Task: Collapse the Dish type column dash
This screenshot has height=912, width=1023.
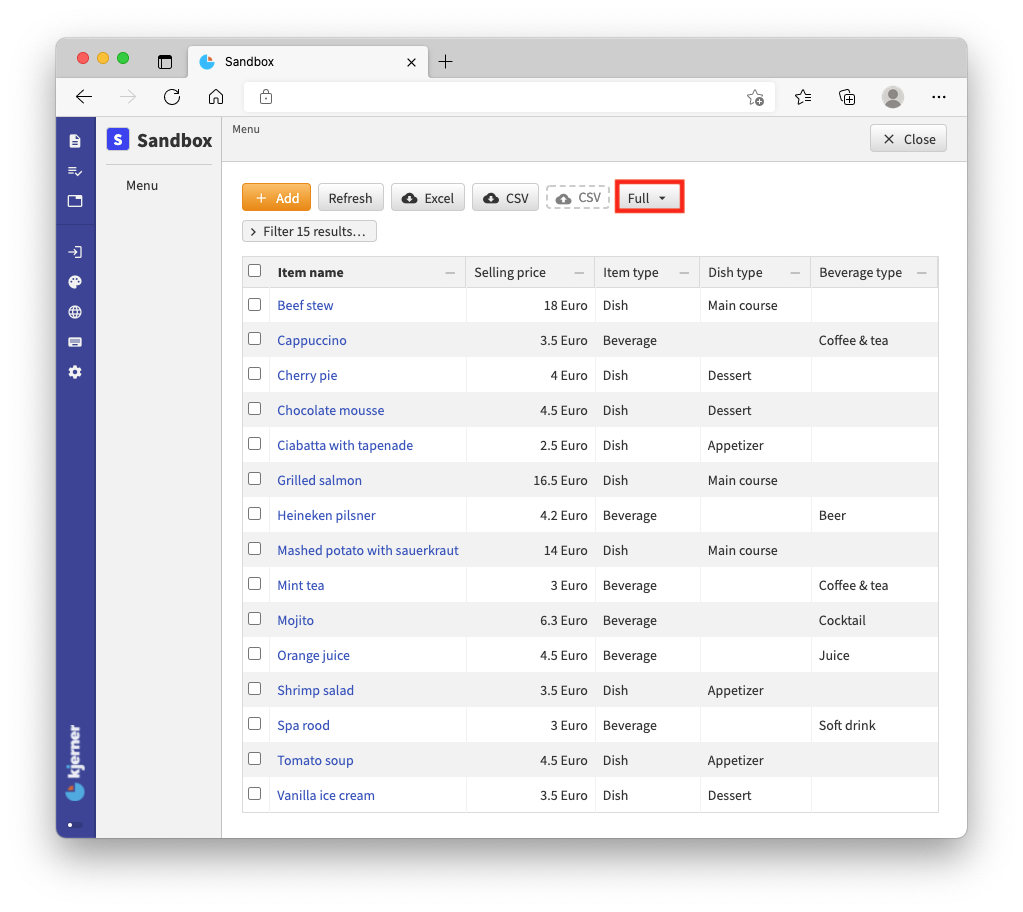Action: coord(795,273)
